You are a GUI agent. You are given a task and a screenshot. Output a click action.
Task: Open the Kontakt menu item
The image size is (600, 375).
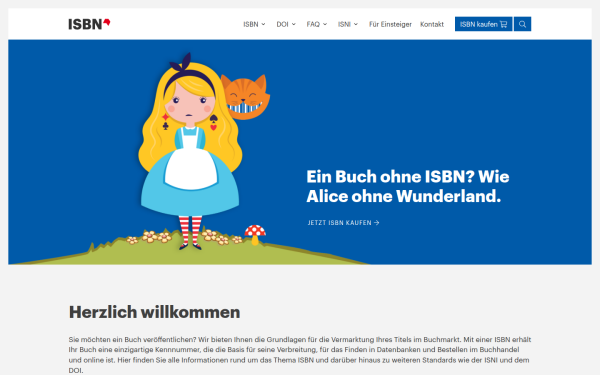pos(432,24)
